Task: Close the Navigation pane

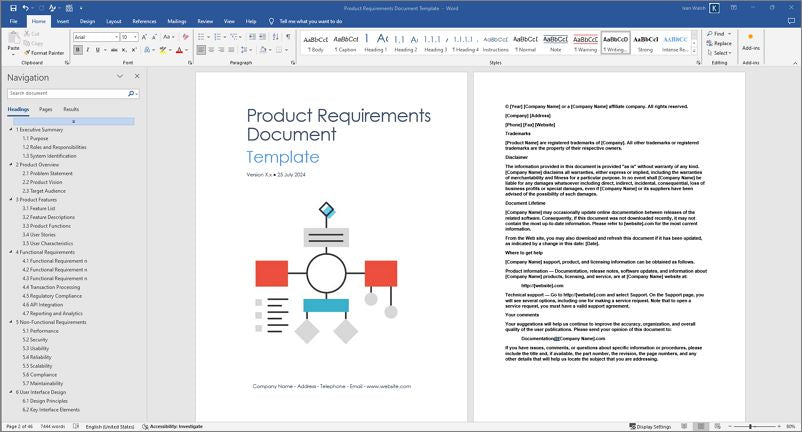Action: point(137,76)
